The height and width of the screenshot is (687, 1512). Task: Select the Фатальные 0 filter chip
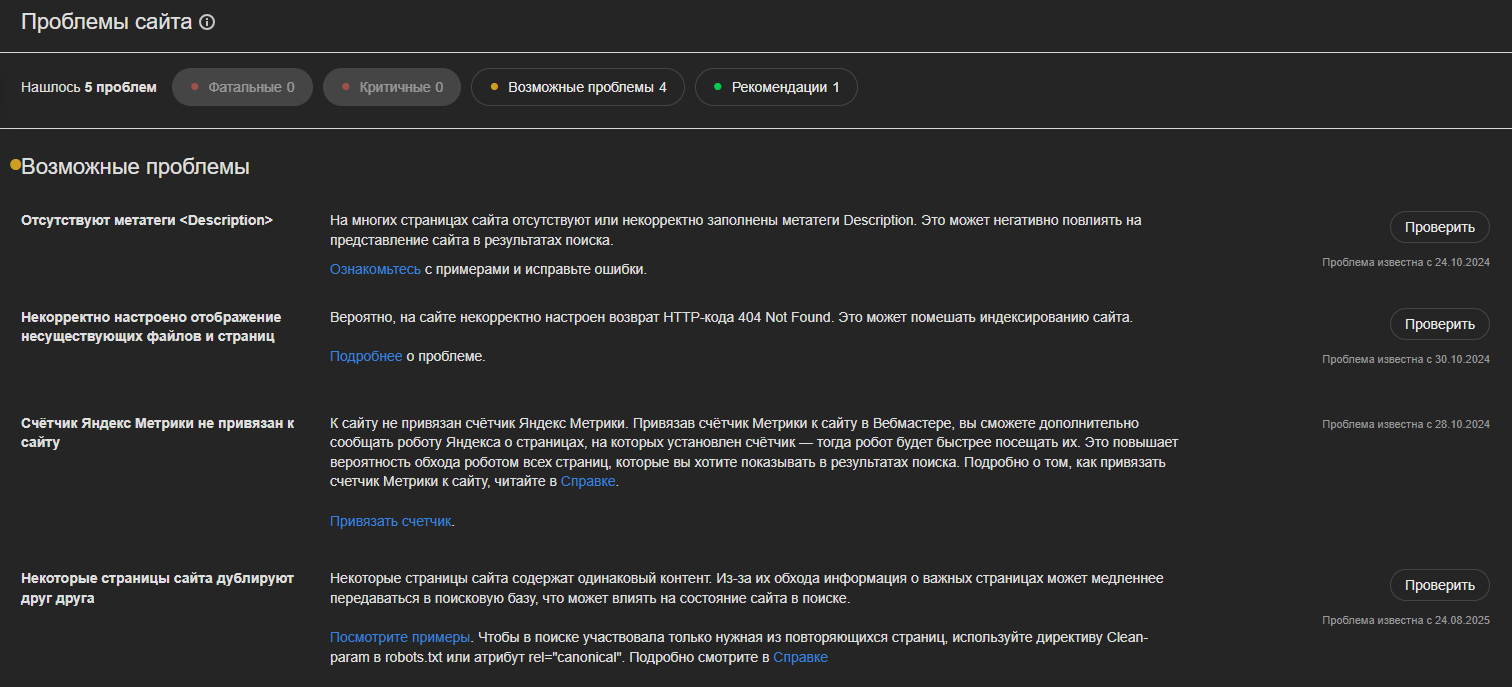pyautogui.click(x=242, y=87)
